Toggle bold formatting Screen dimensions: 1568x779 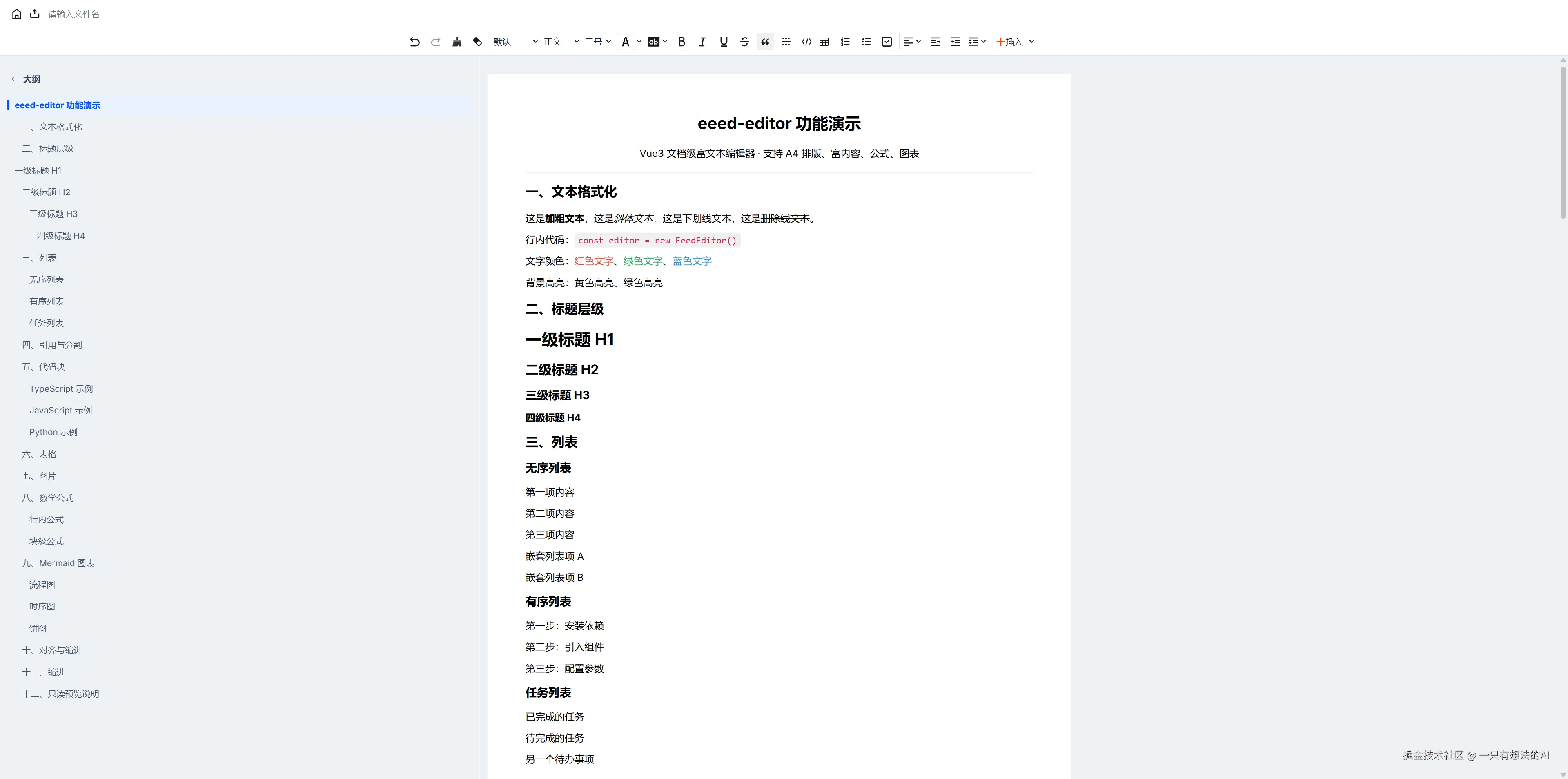point(682,41)
